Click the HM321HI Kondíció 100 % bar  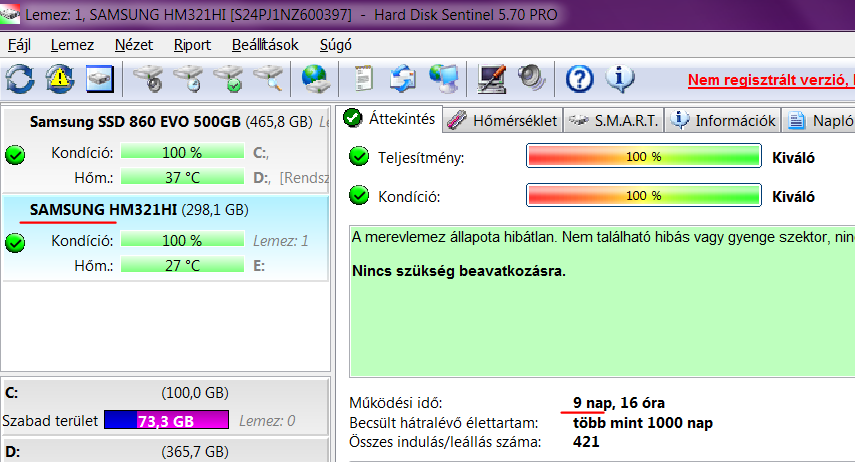tap(182, 240)
